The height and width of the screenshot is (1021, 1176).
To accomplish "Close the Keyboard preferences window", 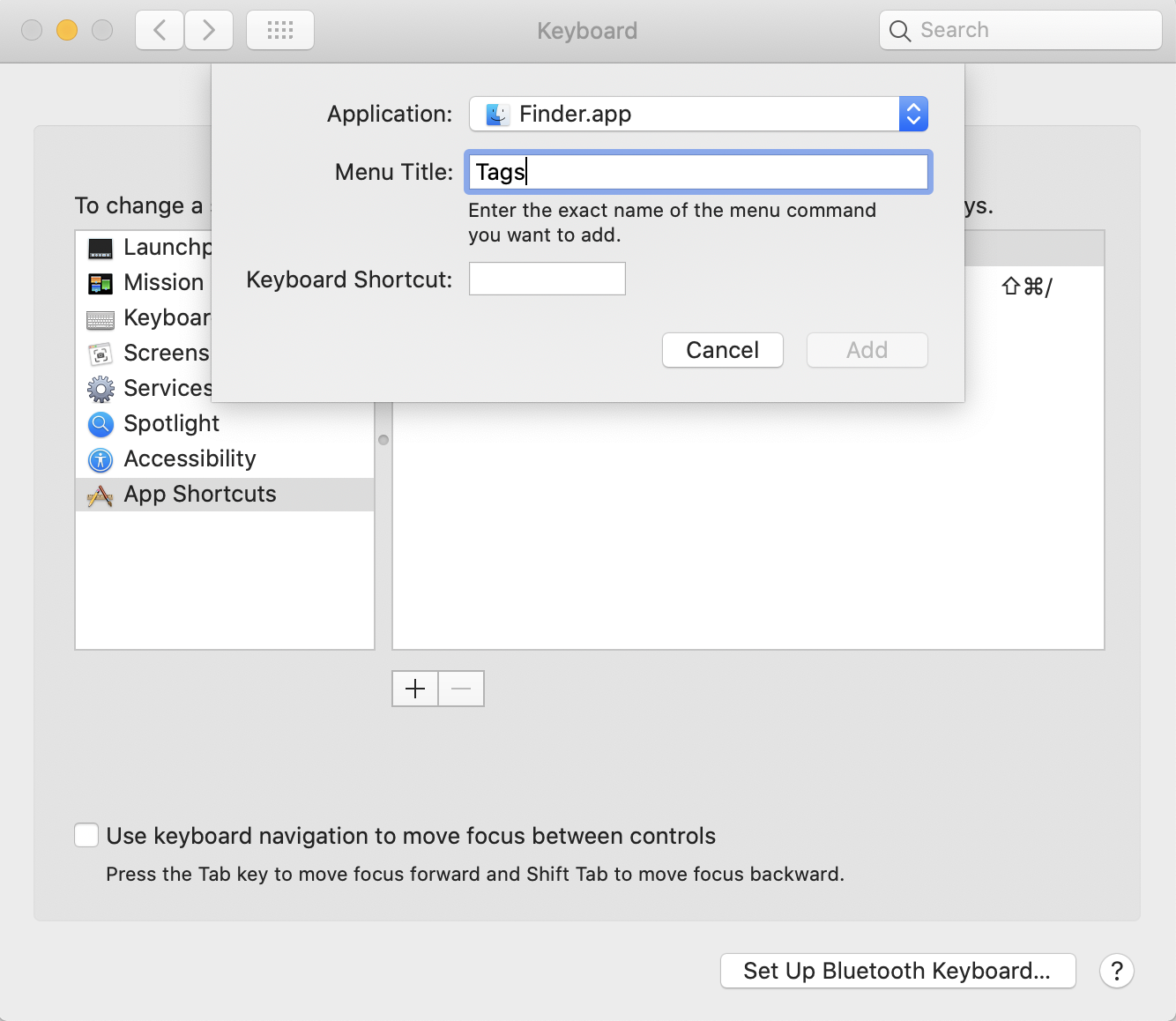I will [x=32, y=31].
